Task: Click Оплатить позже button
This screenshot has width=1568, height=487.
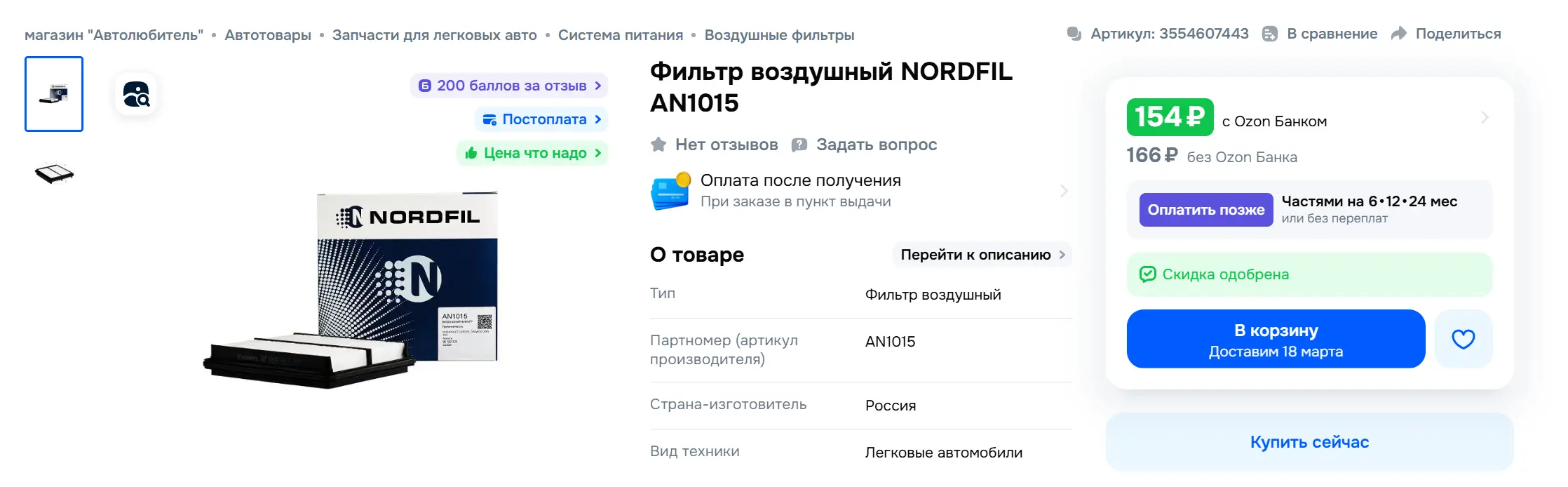Action: [1206, 210]
